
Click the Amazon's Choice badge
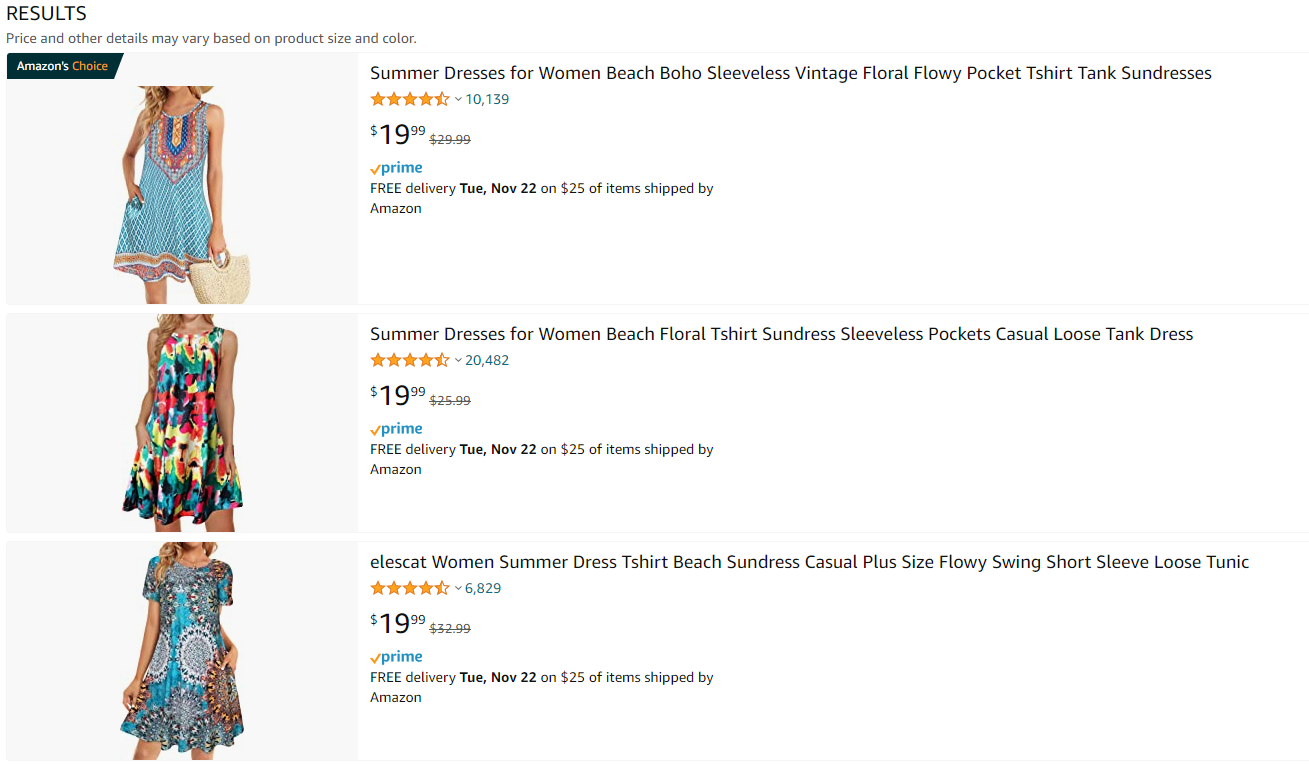point(64,66)
